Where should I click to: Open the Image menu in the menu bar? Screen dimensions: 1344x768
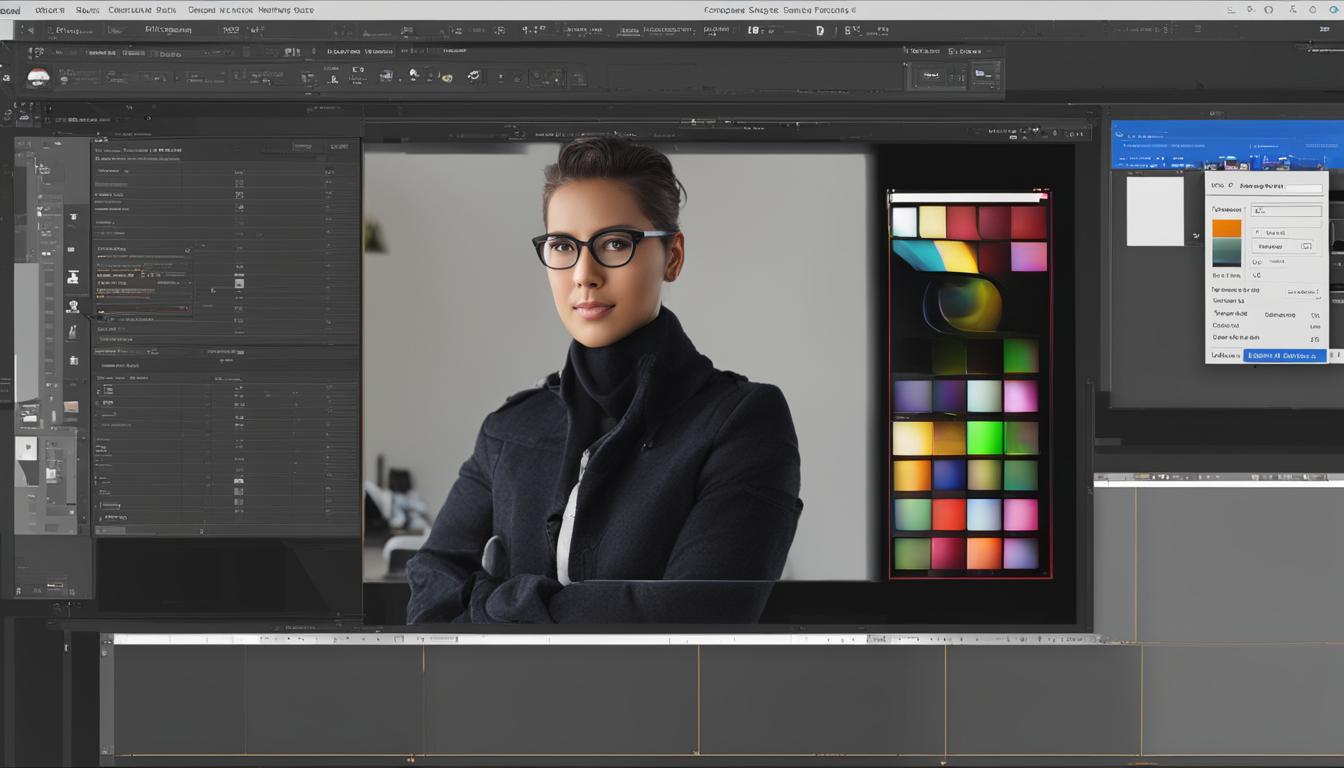pos(85,9)
